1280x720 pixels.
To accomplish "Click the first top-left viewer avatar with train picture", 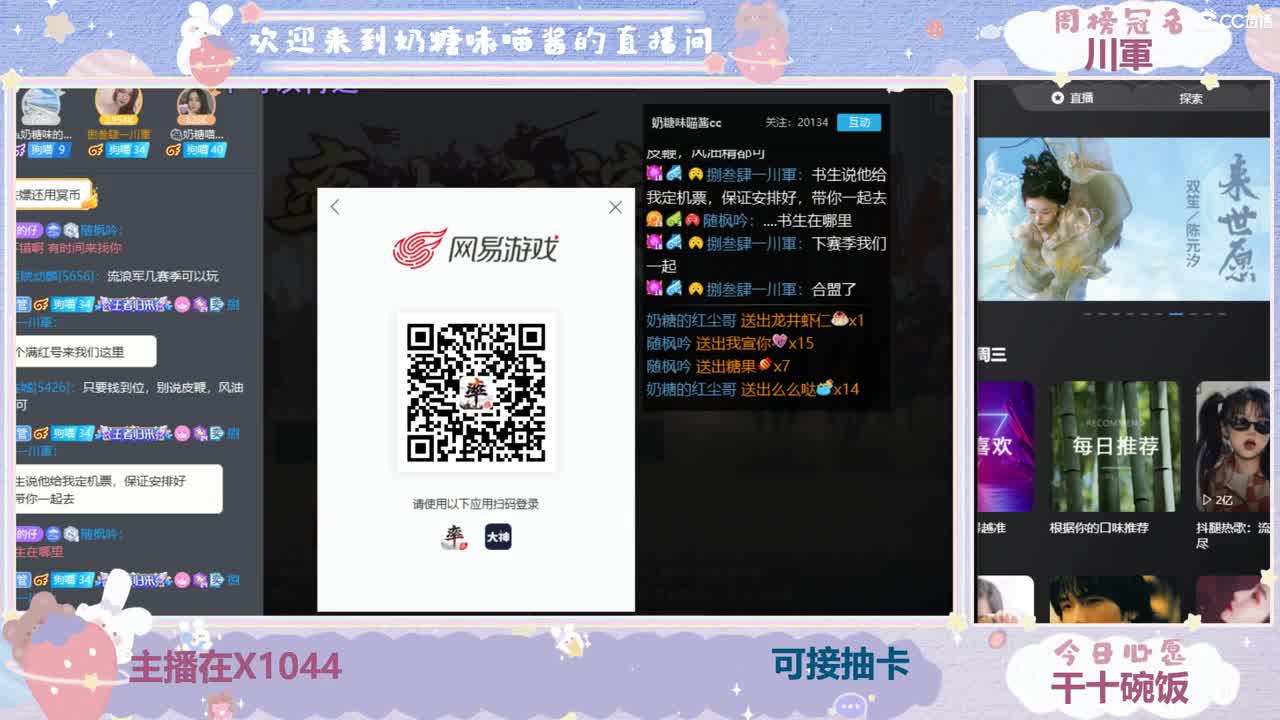I will (x=40, y=105).
